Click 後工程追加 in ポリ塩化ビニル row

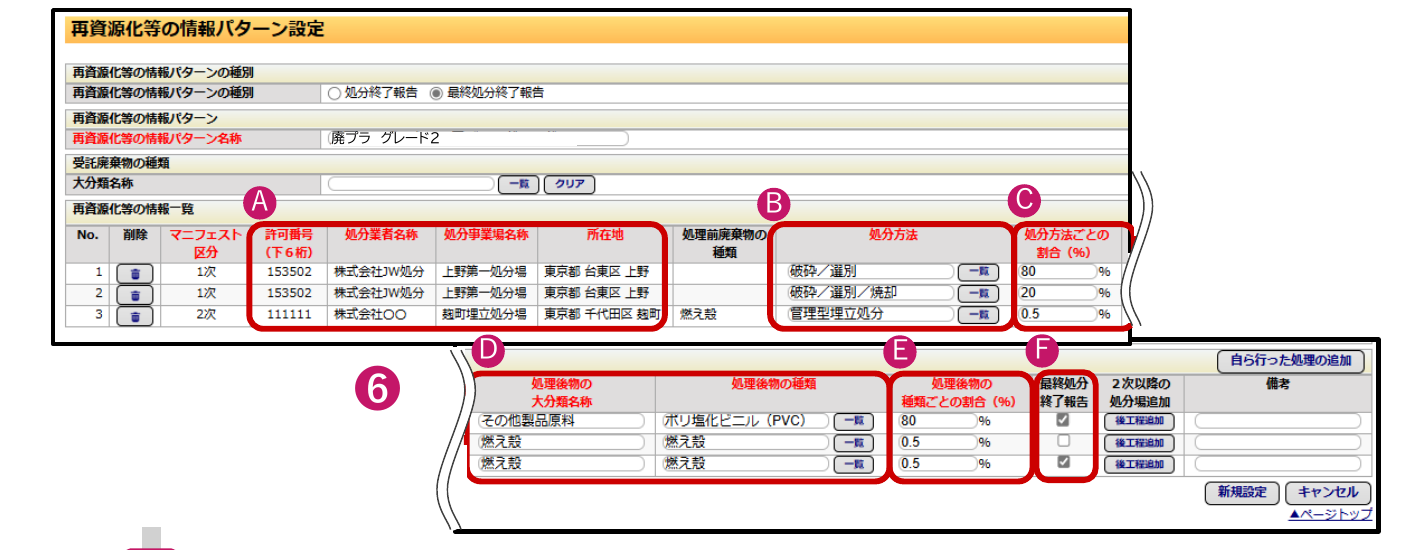click(x=1139, y=421)
